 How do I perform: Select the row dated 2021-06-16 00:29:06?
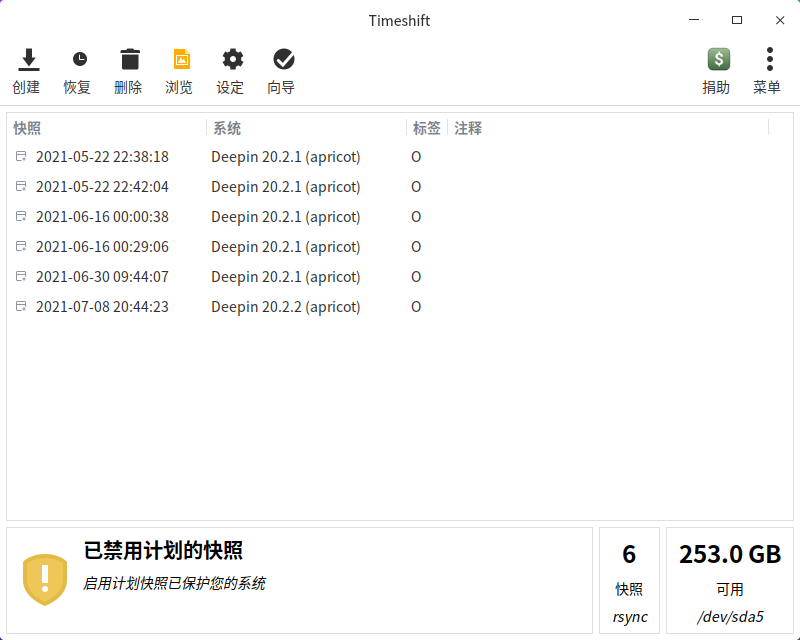[x=400, y=247]
